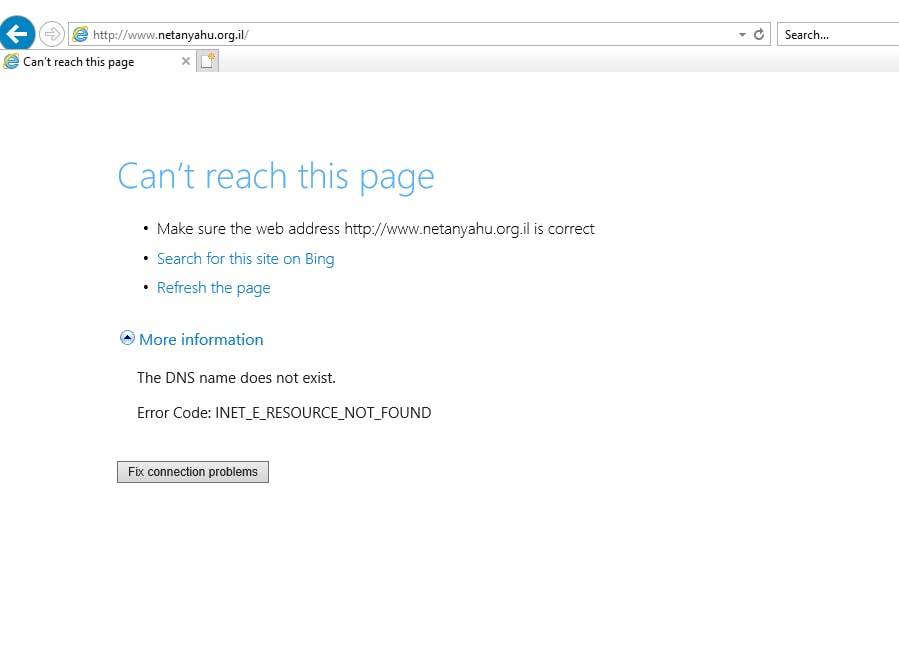
Task: Click the greyed Forward arrow button
Action: point(52,34)
